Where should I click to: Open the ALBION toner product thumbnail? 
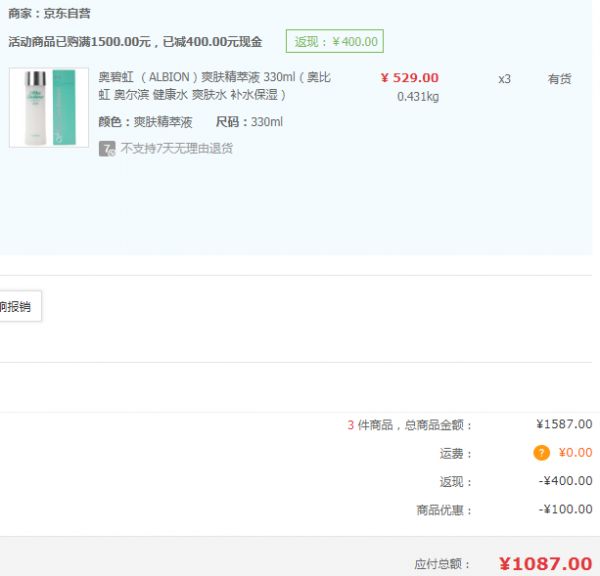pos(49,108)
